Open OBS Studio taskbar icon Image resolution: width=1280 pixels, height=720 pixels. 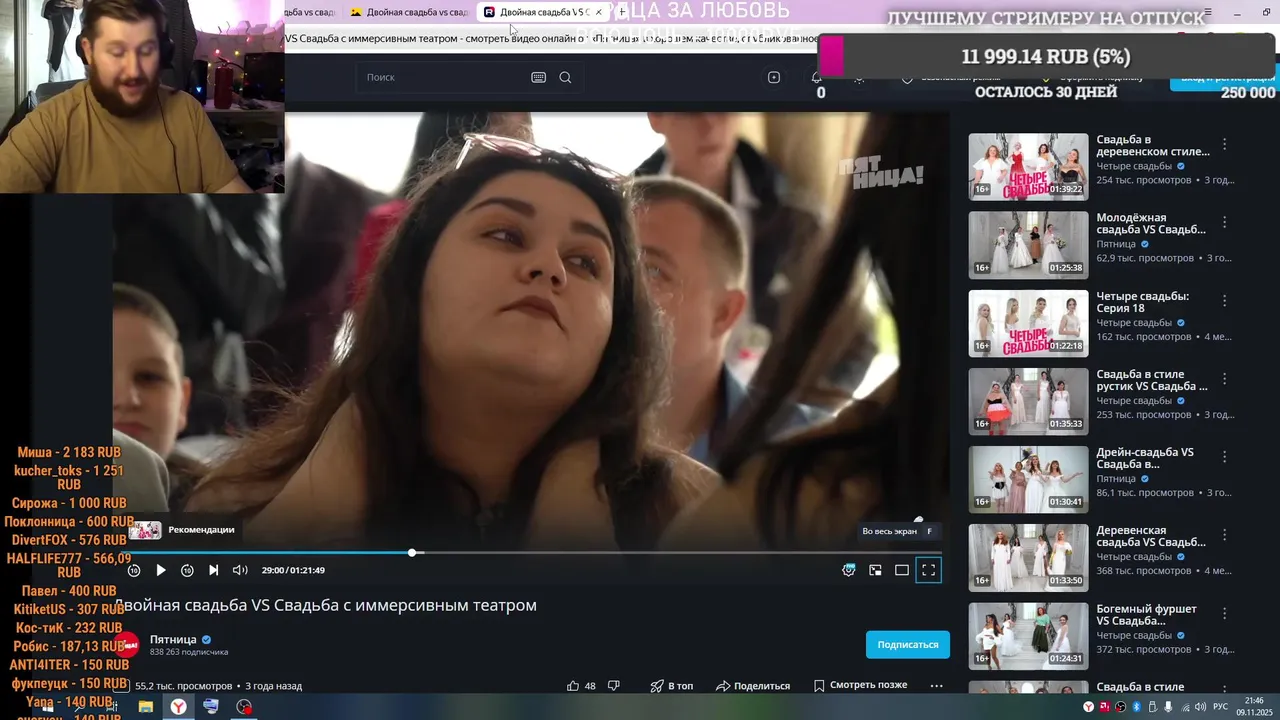point(244,707)
